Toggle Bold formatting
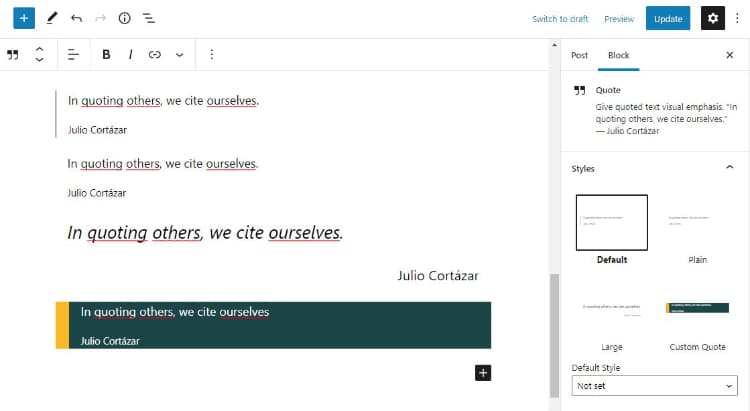 106,55
